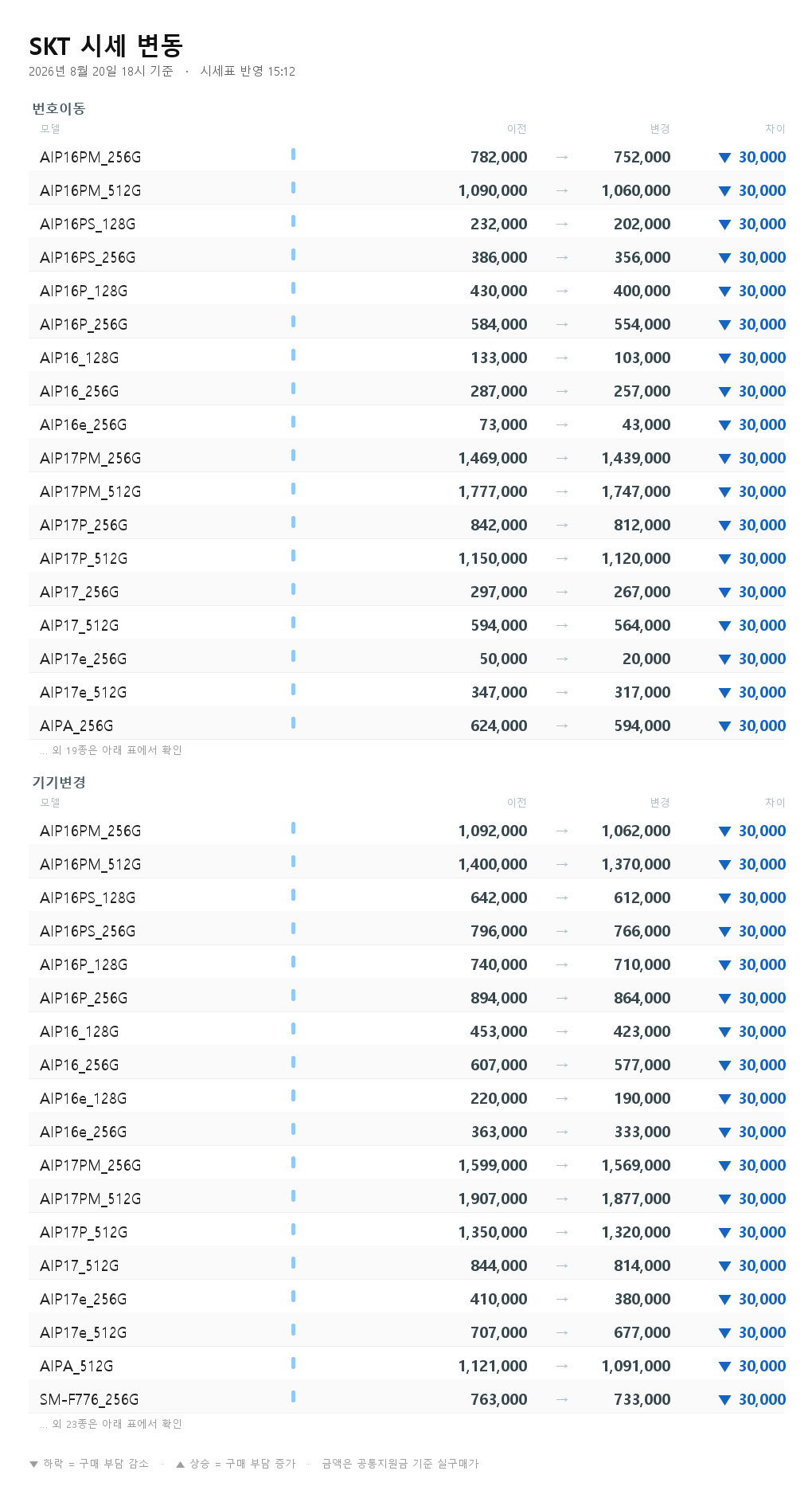Click the blue bar marker beside SM-F776_256G
This screenshot has height=1494, width=812.
point(294,1397)
